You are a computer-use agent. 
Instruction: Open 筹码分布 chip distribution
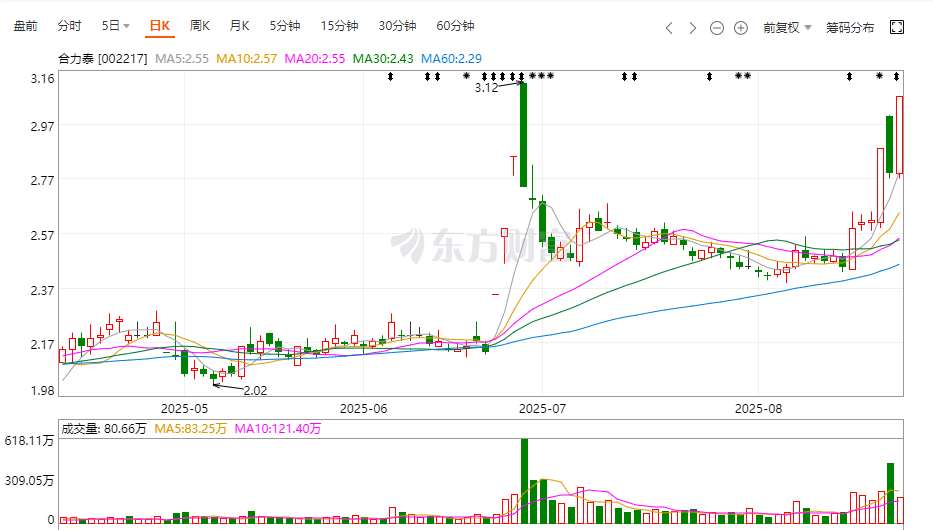click(850, 28)
